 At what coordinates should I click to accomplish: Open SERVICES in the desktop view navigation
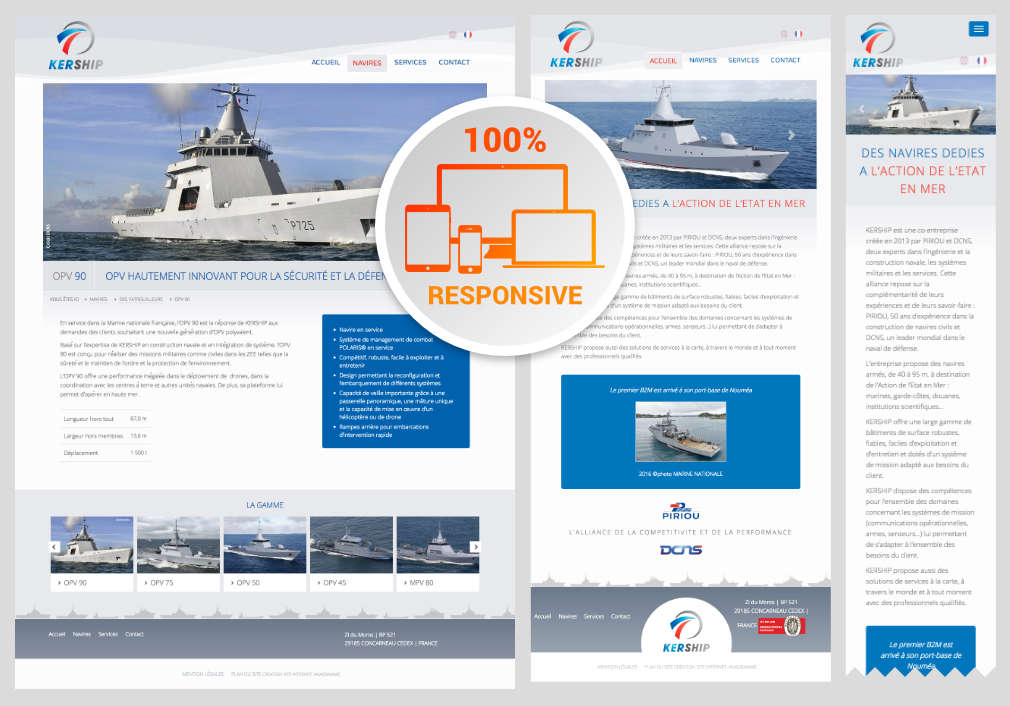pos(410,62)
